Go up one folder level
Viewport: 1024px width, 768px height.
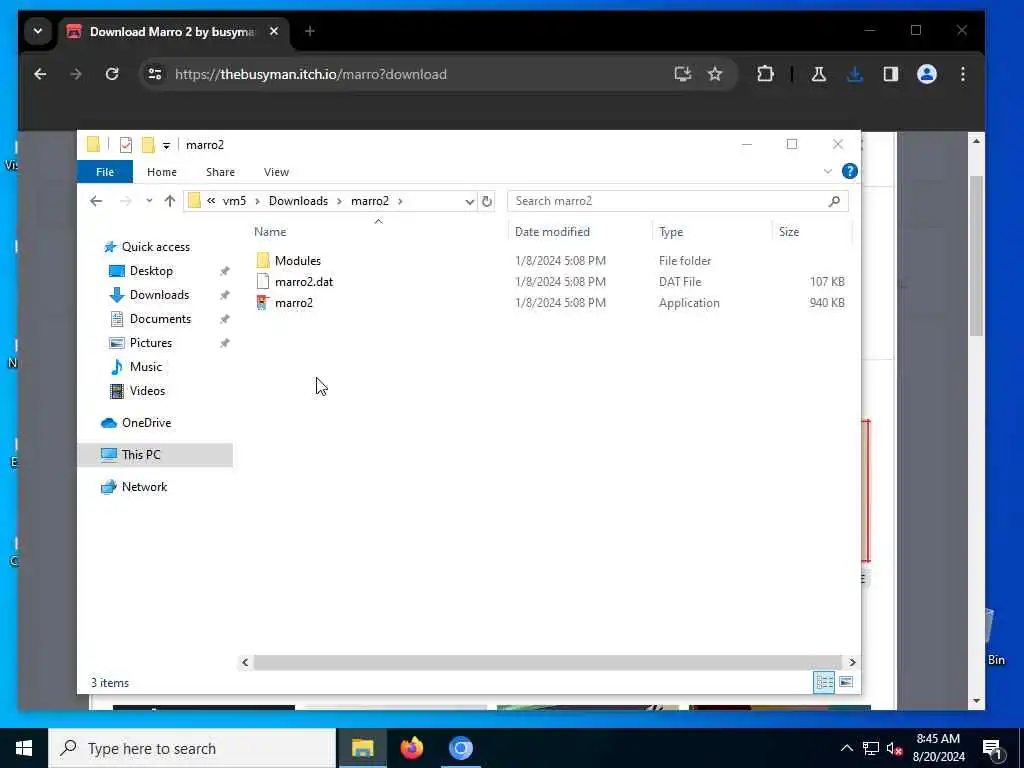tap(170, 201)
